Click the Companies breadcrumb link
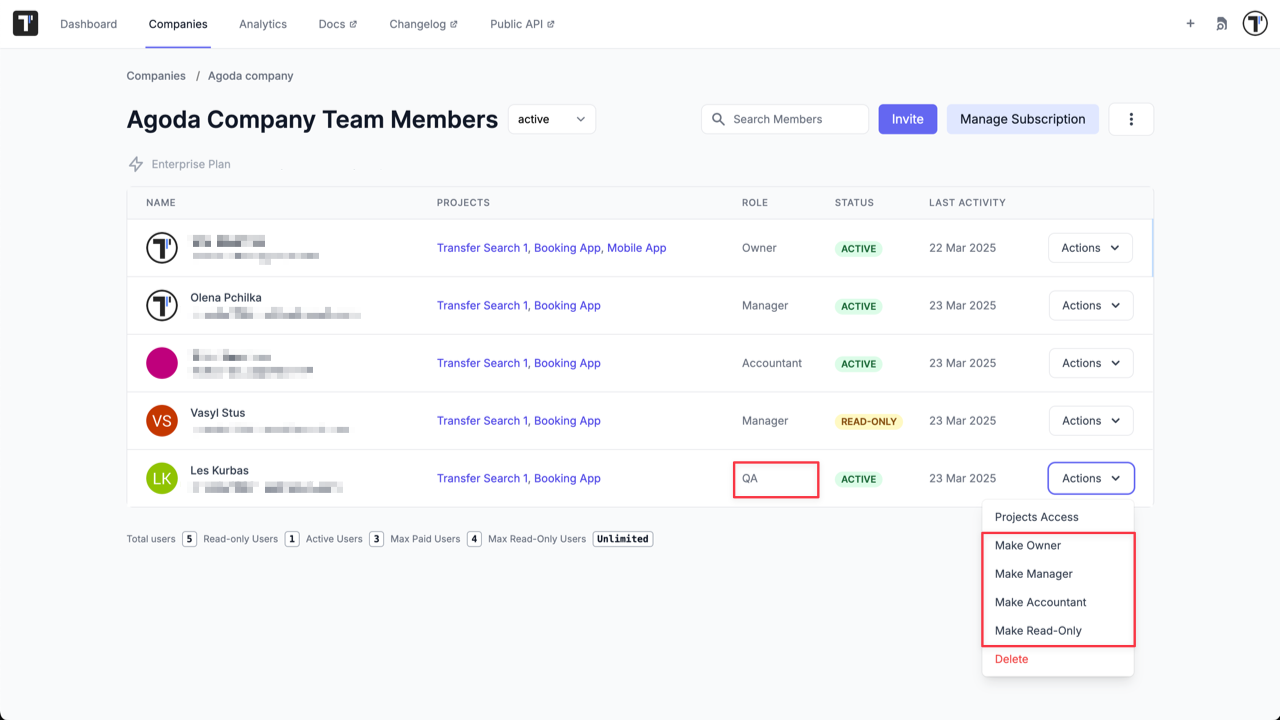1280x720 pixels. (156, 75)
